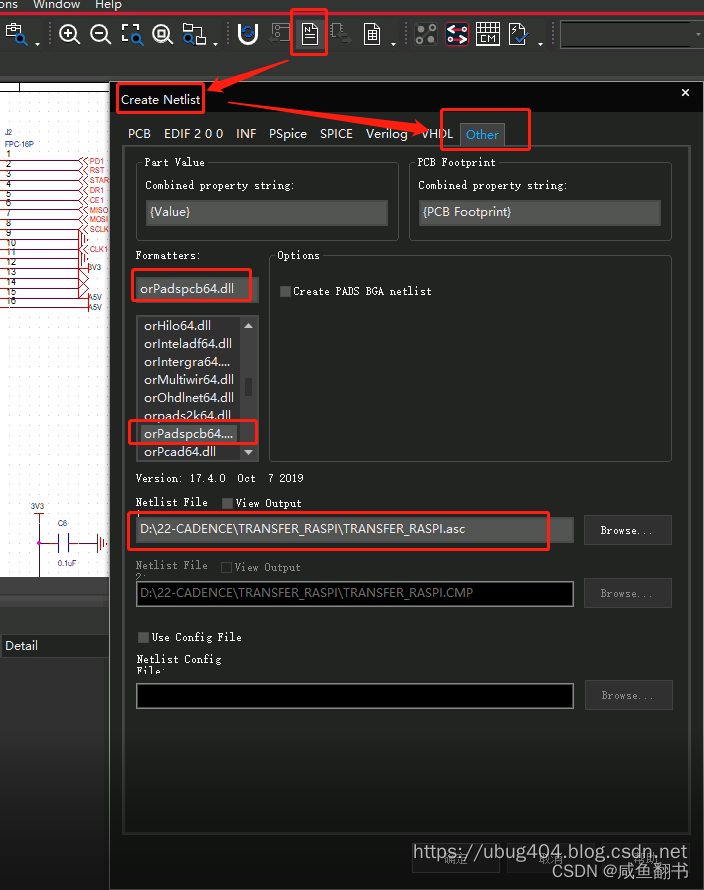
Task: Click the toolbox search icon at toolbar start
Action: click(x=16, y=34)
